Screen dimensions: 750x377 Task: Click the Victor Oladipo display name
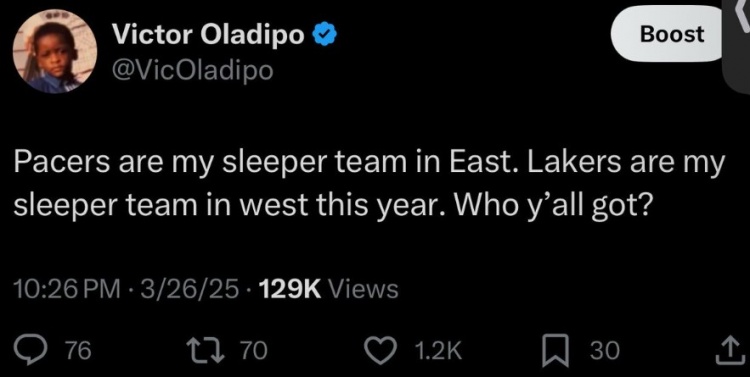point(208,35)
